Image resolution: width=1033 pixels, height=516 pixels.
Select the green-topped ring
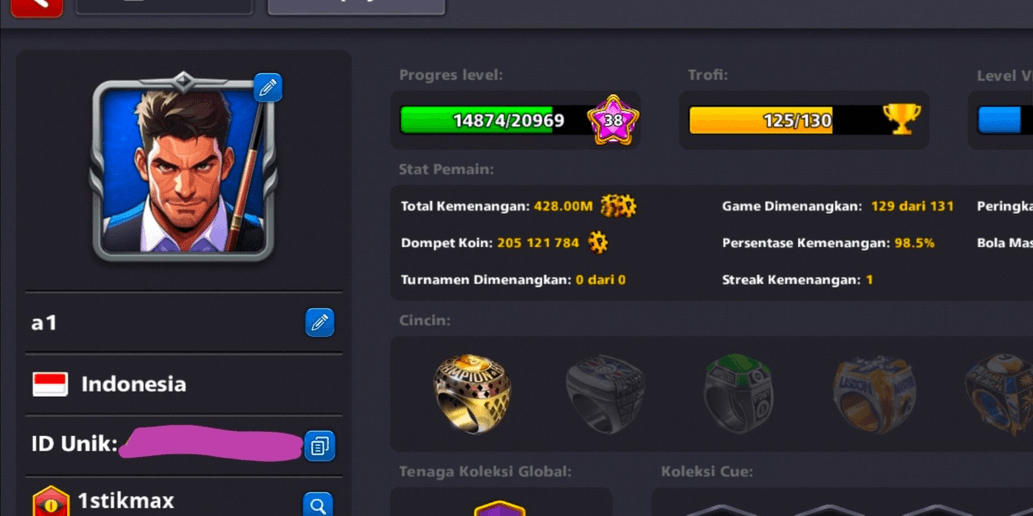(737, 394)
